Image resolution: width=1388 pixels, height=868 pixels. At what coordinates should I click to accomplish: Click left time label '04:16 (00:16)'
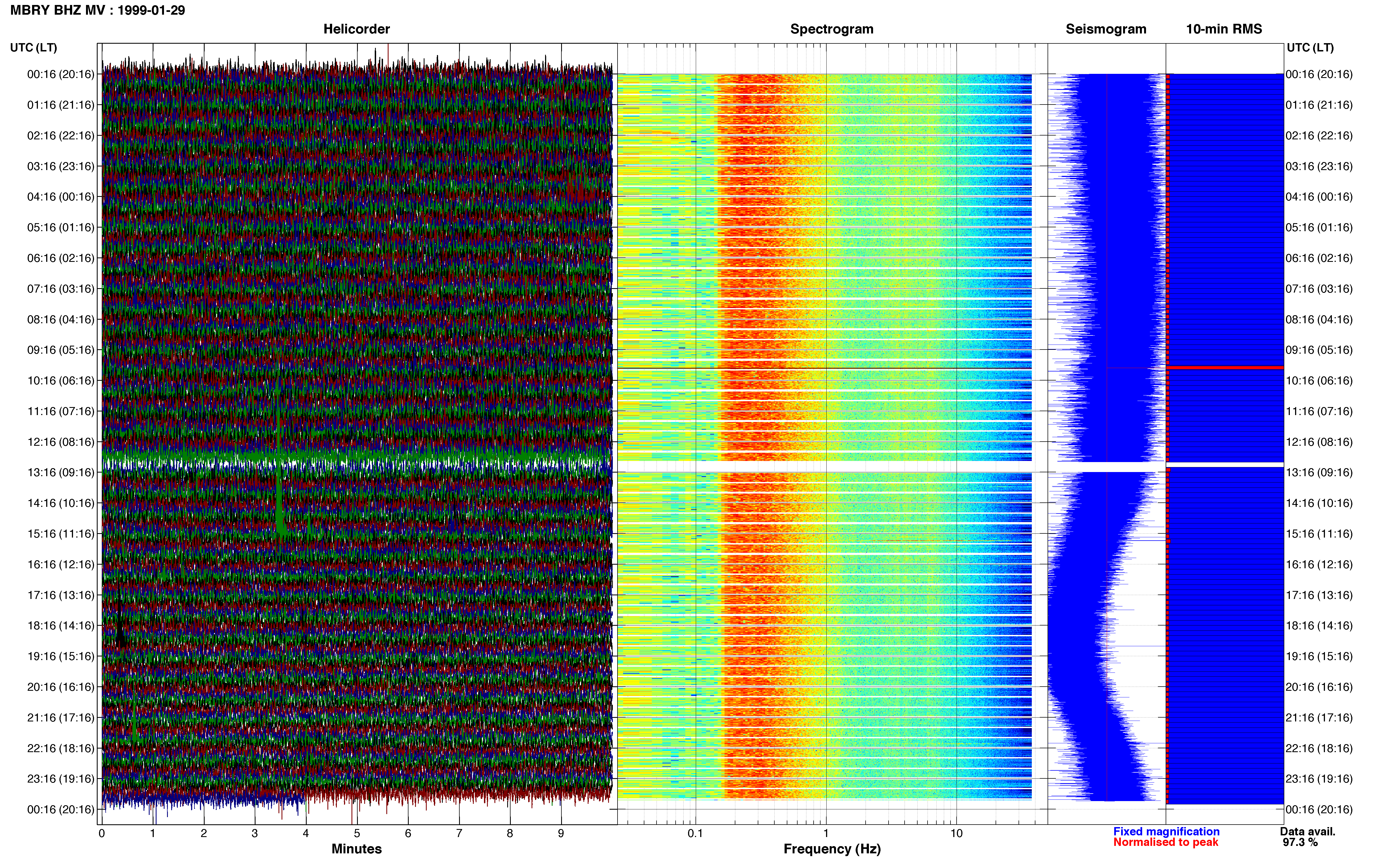[x=61, y=197]
